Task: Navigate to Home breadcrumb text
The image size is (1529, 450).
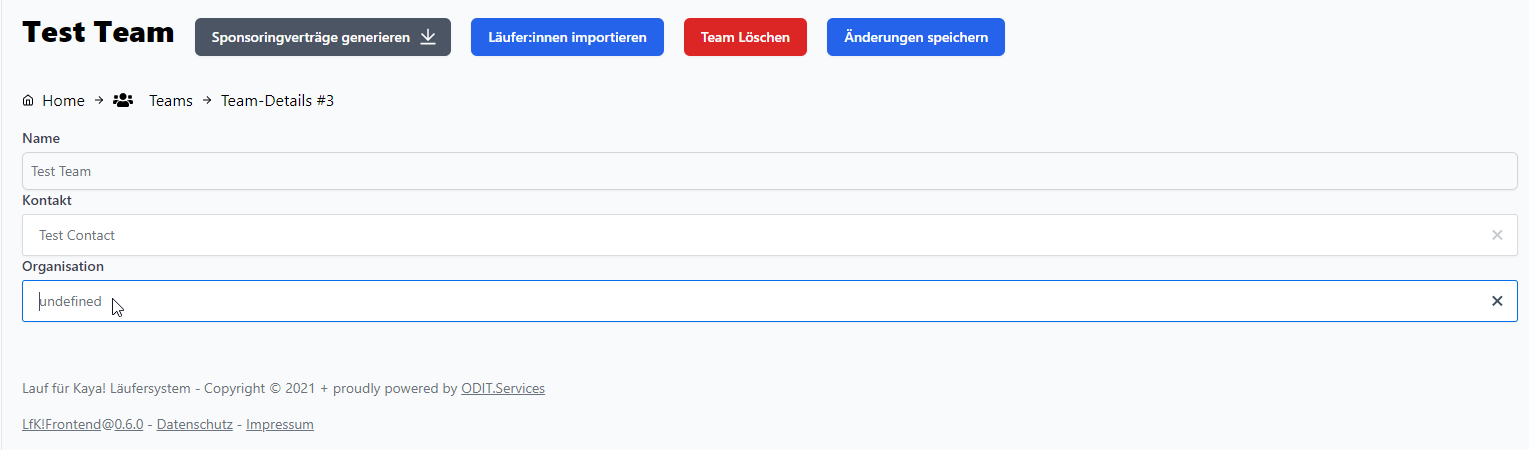Action: click(63, 101)
